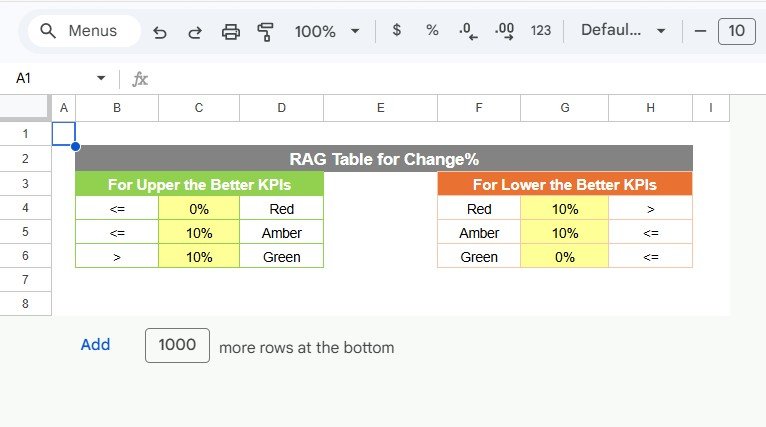Click the undo arrow icon
The width and height of the screenshot is (766, 427).
(160, 31)
